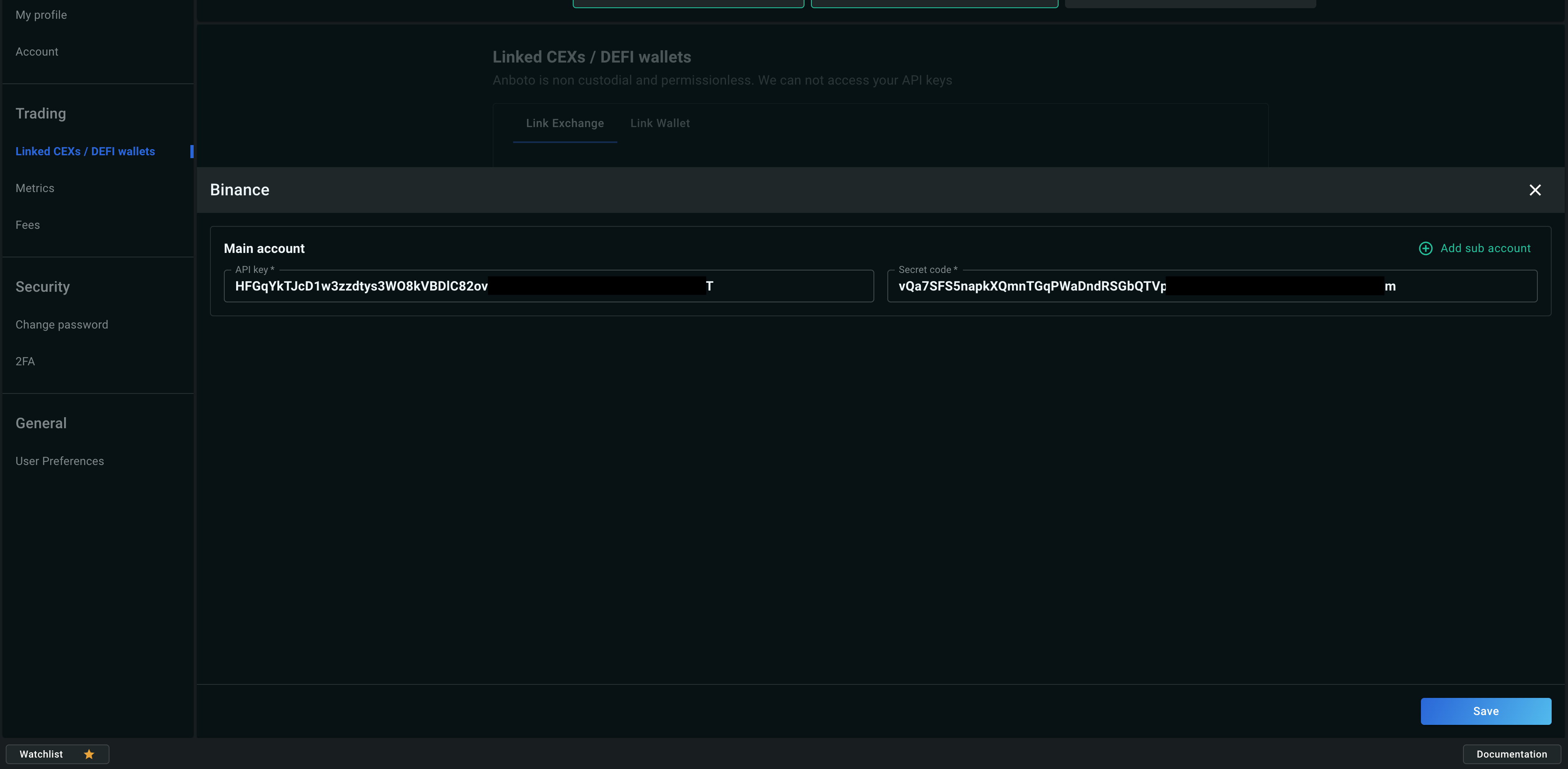Click the Add sub account link
Viewport: 1568px width, 769px height.
pyautogui.click(x=1485, y=248)
